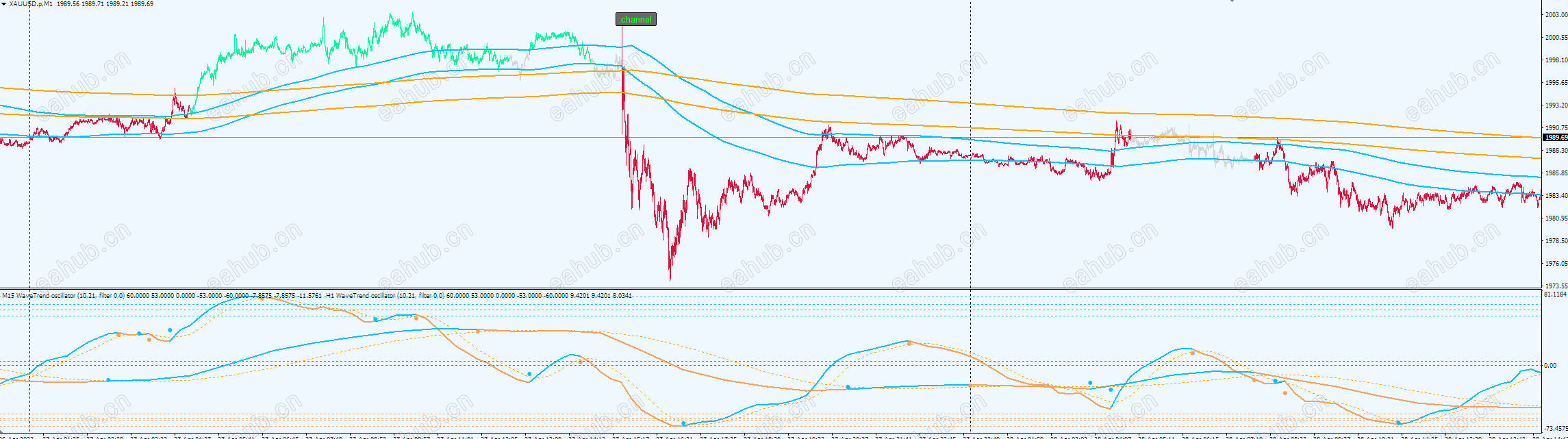The width and height of the screenshot is (1568, 439).
Task: Click the 1985.85 price scale label
Action: click(1556, 173)
